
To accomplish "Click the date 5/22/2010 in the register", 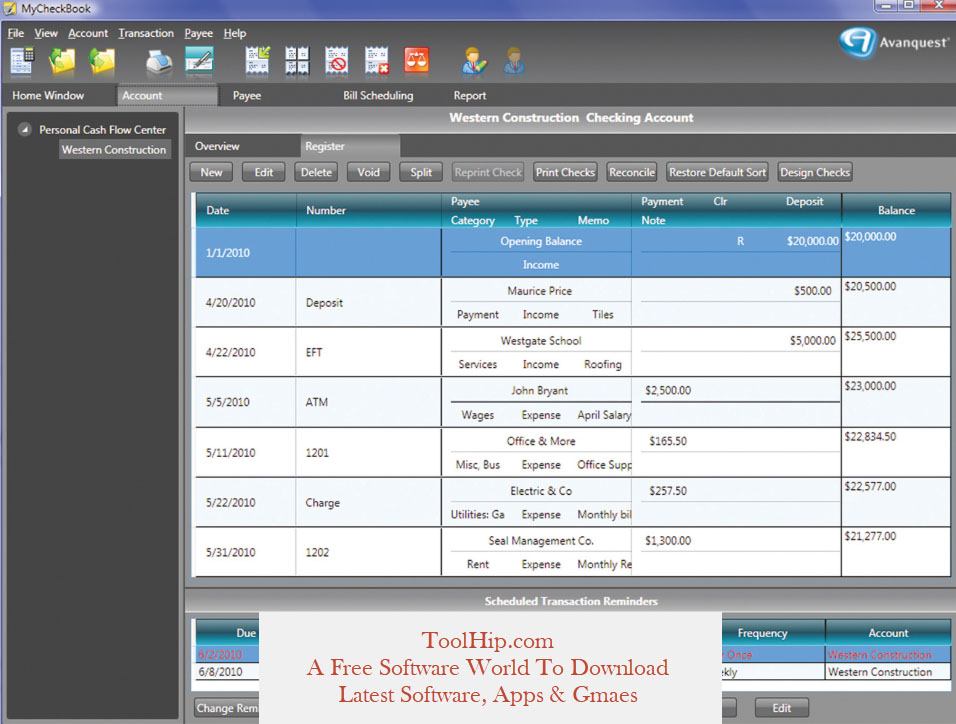I will point(230,503).
